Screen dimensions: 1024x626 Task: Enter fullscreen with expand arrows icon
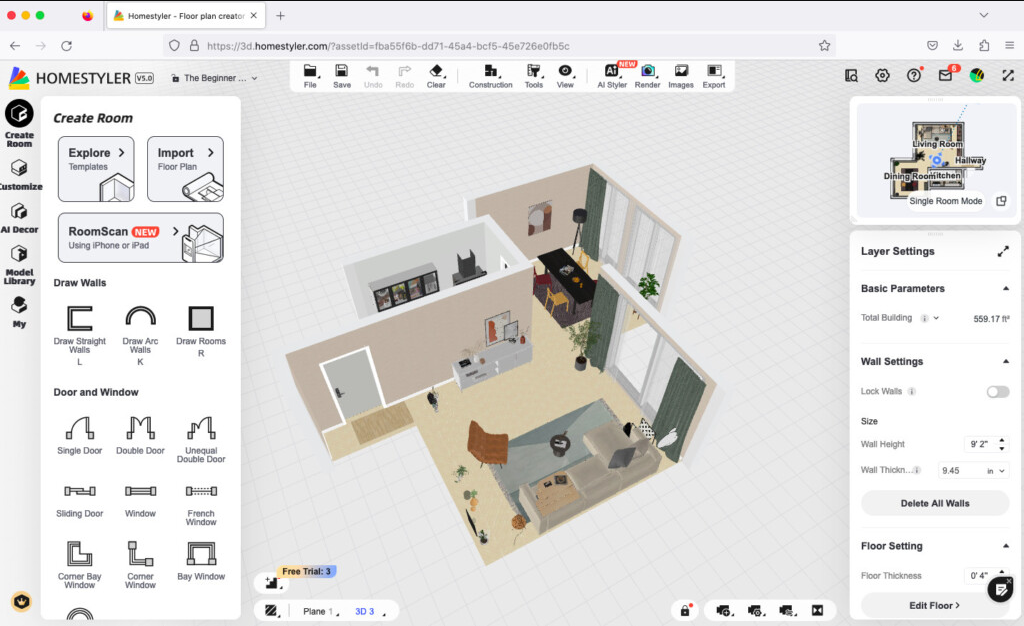tap(1008, 76)
